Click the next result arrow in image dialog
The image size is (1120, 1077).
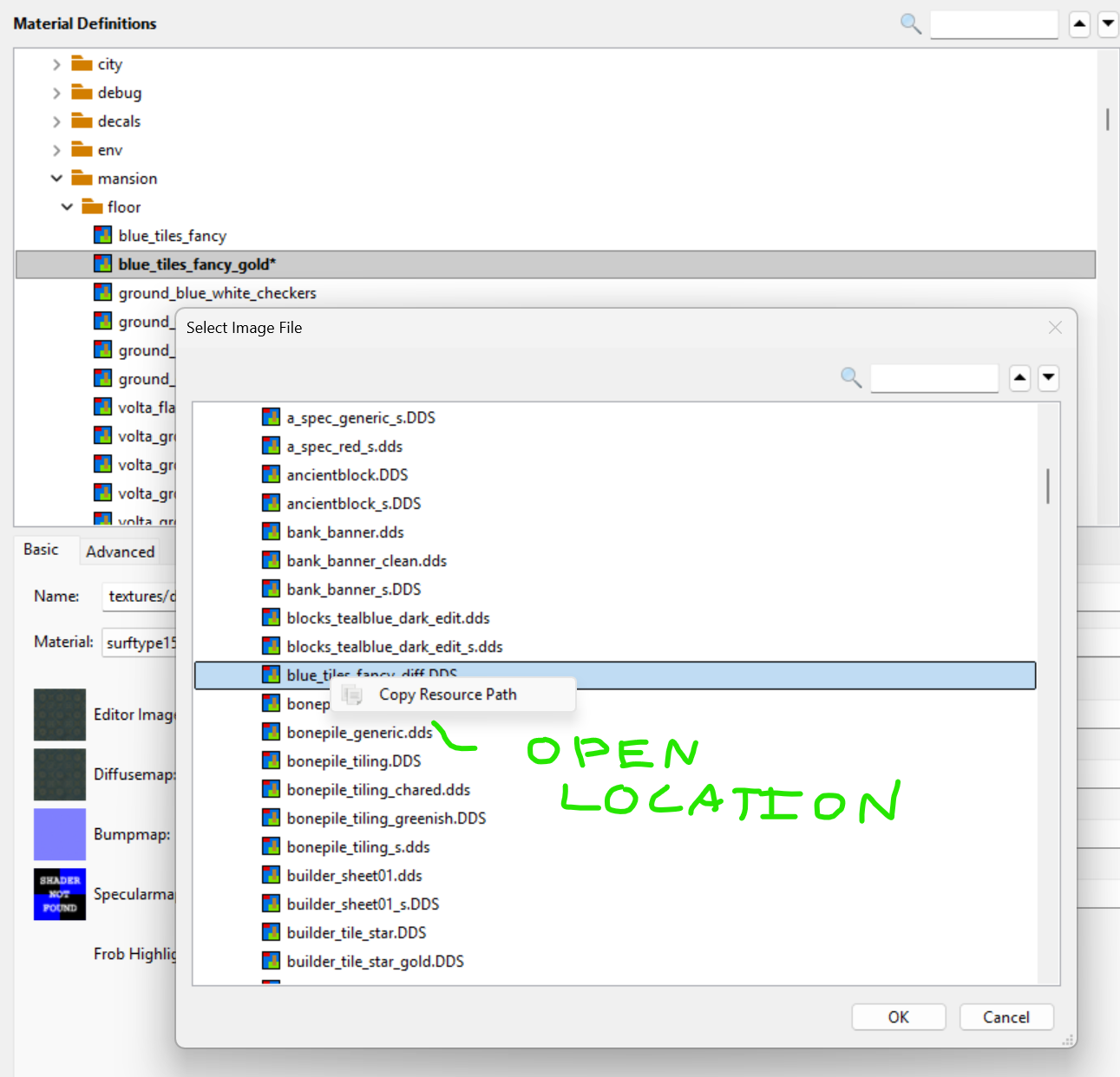point(1049,378)
